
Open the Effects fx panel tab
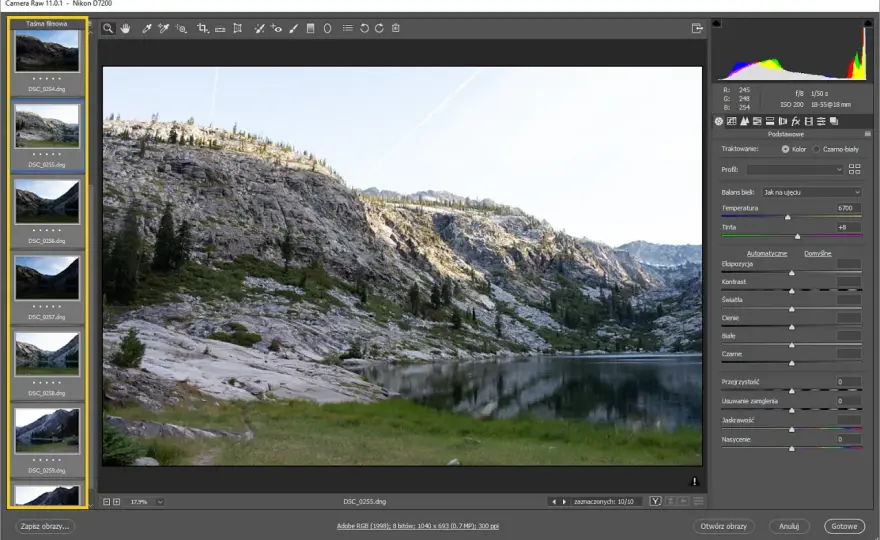point(795,121)
